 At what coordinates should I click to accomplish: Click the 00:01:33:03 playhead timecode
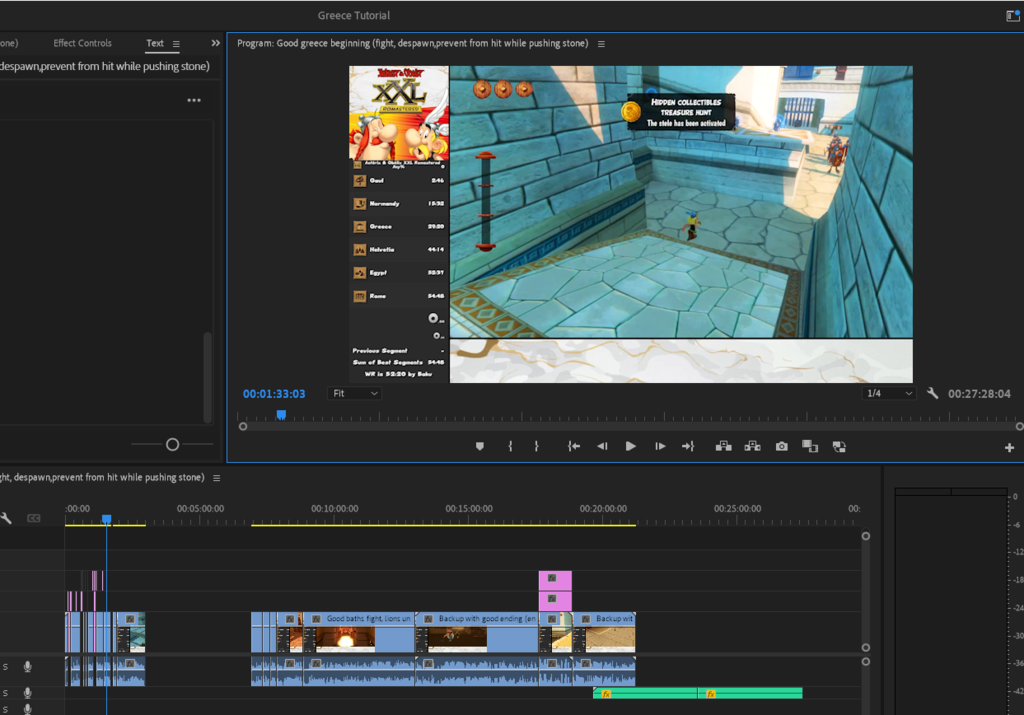(x=274, y=394)
